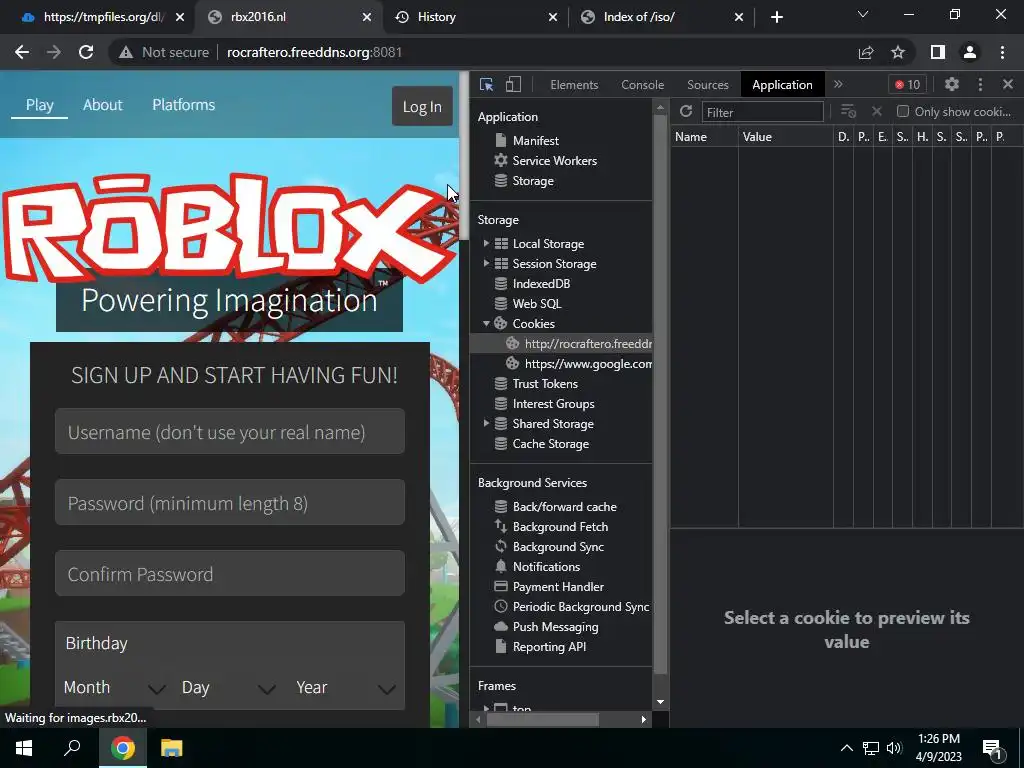Refresh the cookies table
This screenshot has height=768, width=1024.
coord(686,112)
